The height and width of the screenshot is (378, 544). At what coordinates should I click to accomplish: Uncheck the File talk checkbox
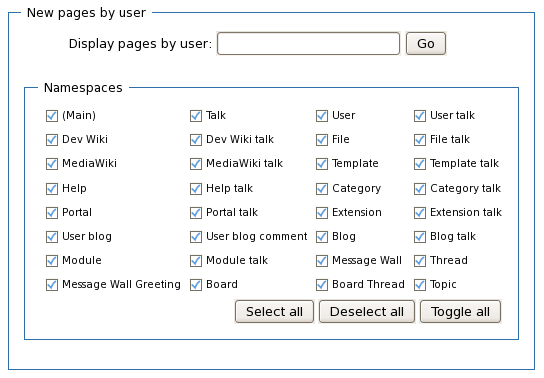[420, 140]
